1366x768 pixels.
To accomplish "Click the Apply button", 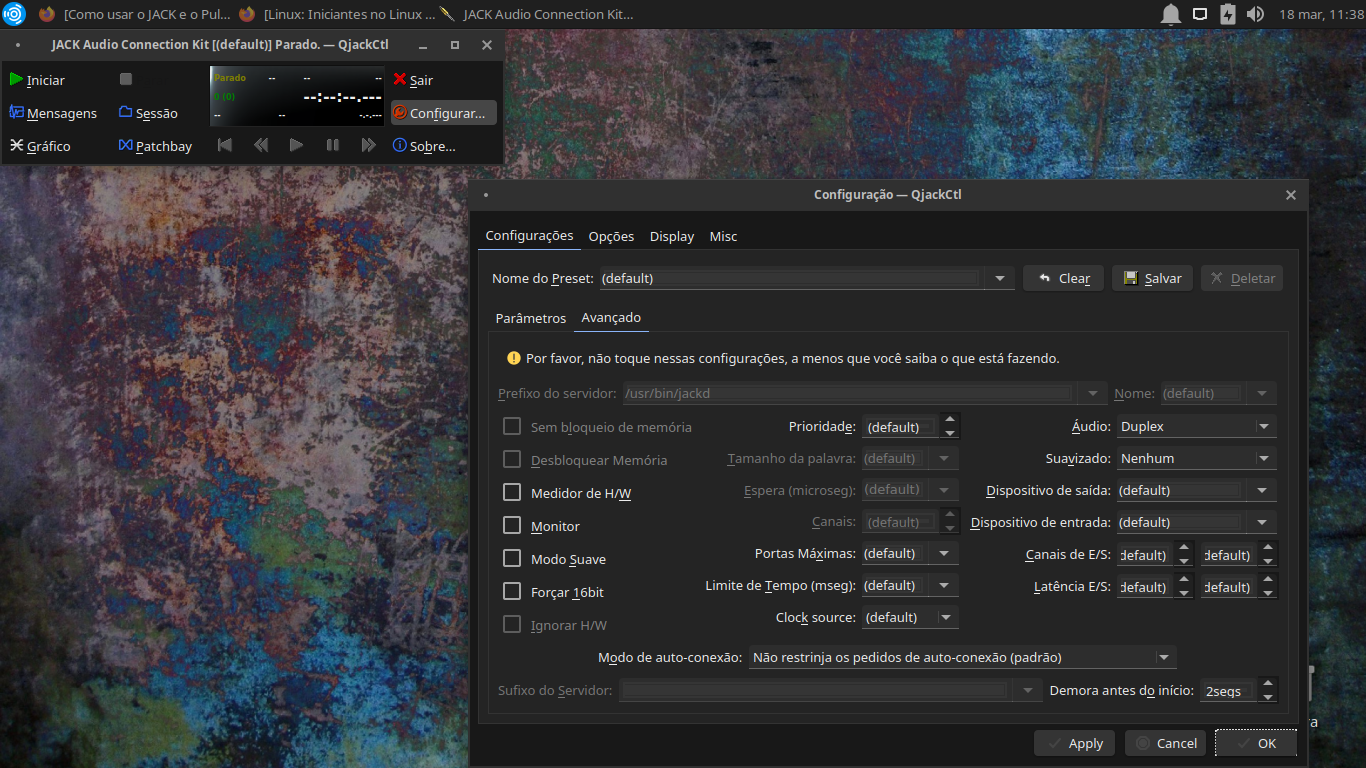I will click(1075, 743).
